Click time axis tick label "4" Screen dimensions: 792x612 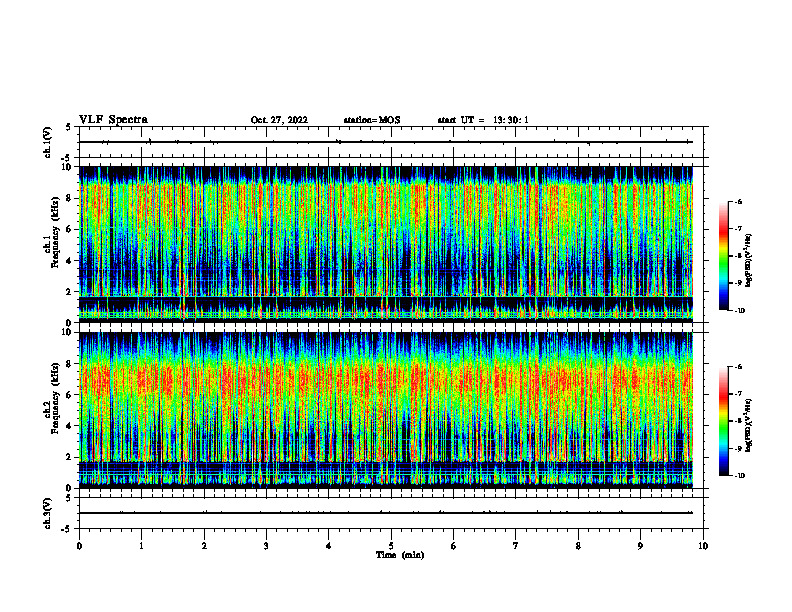point(329,546)
